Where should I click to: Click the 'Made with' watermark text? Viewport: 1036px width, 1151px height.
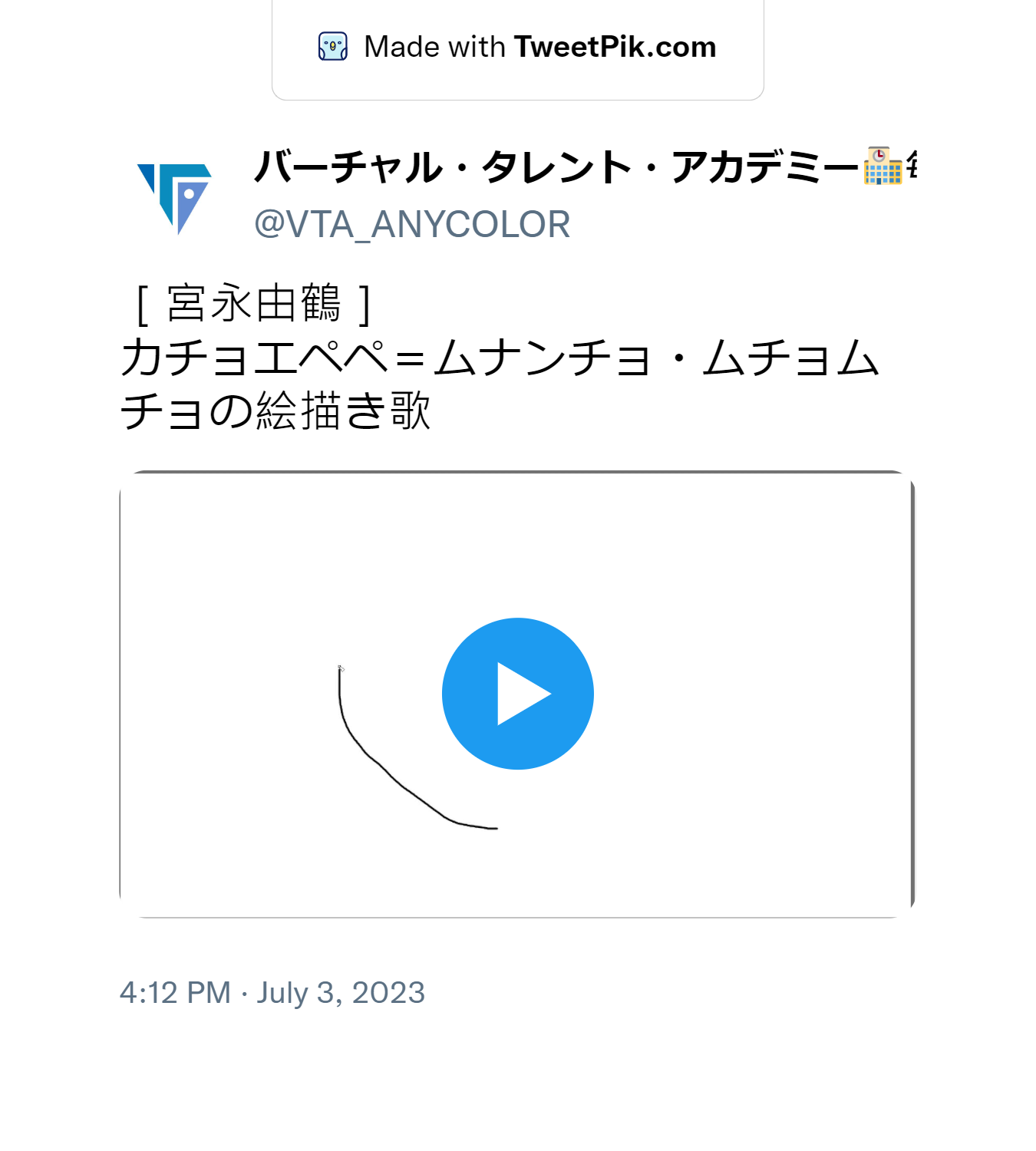coord(434,47)
